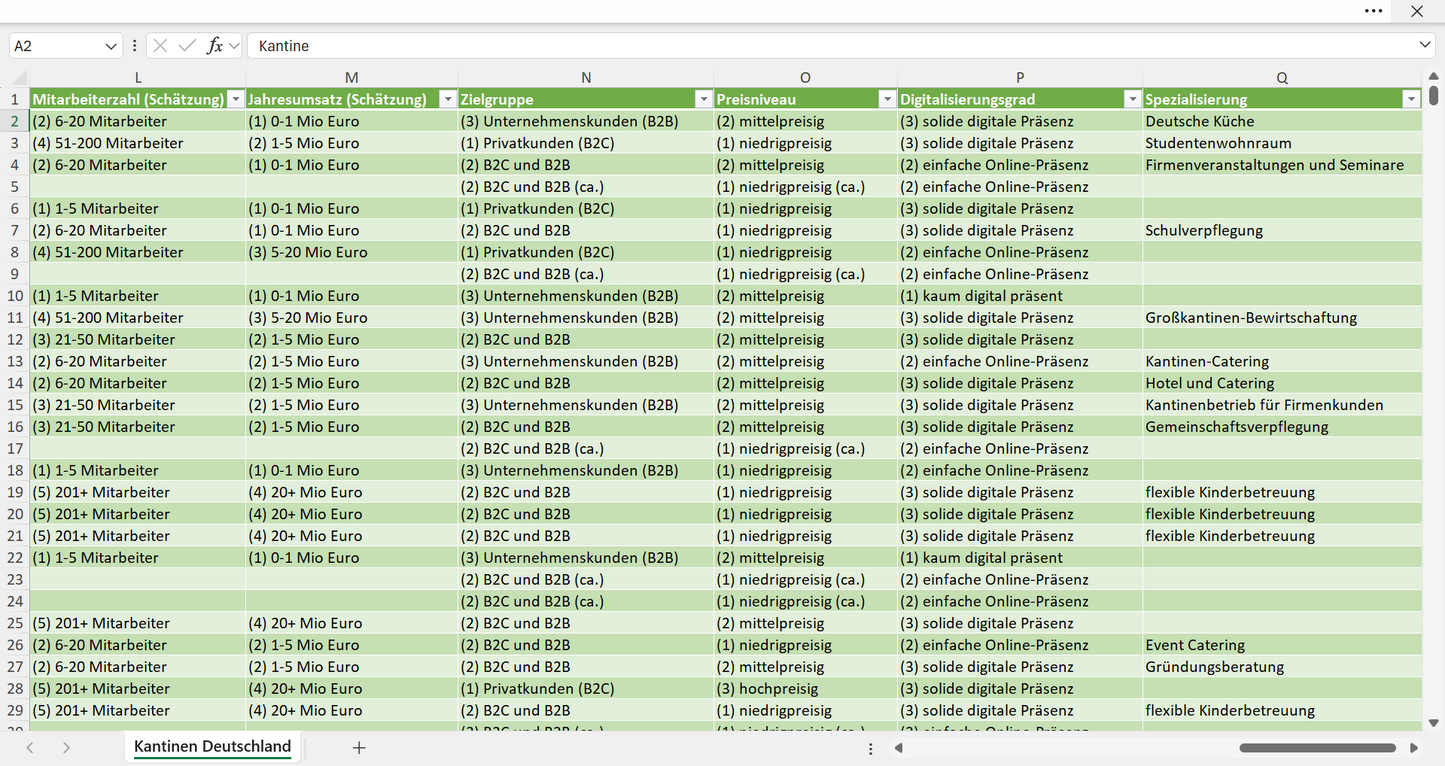
Task: Open the Kantinen Deutschland sheet tab
Action: [x=212, y=747]
